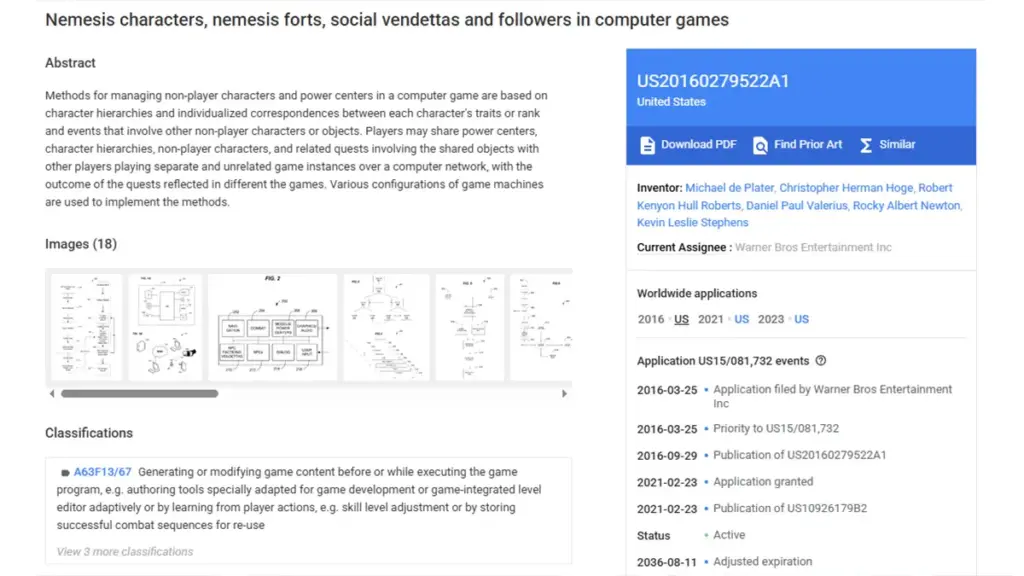Image resolution: width=1024 pixels, height=576 pixels.
Task: Open inventor Michael de Plater link
Action: point(729,188)
